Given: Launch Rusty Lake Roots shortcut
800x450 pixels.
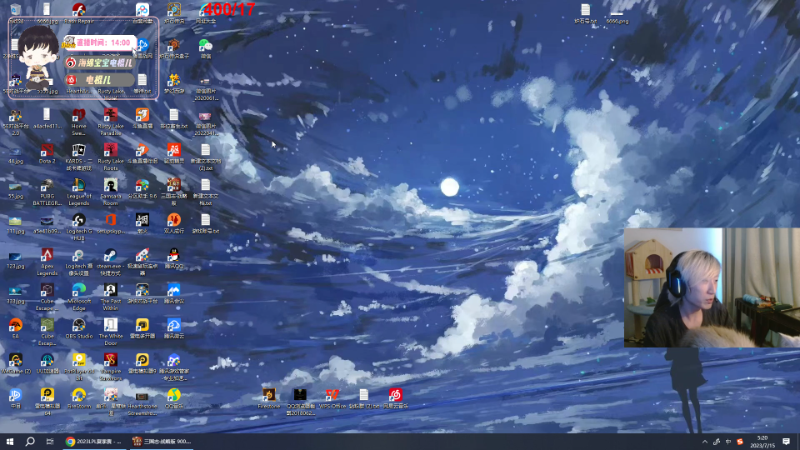Looking at the screenshot, I should (x=111, y=150).
